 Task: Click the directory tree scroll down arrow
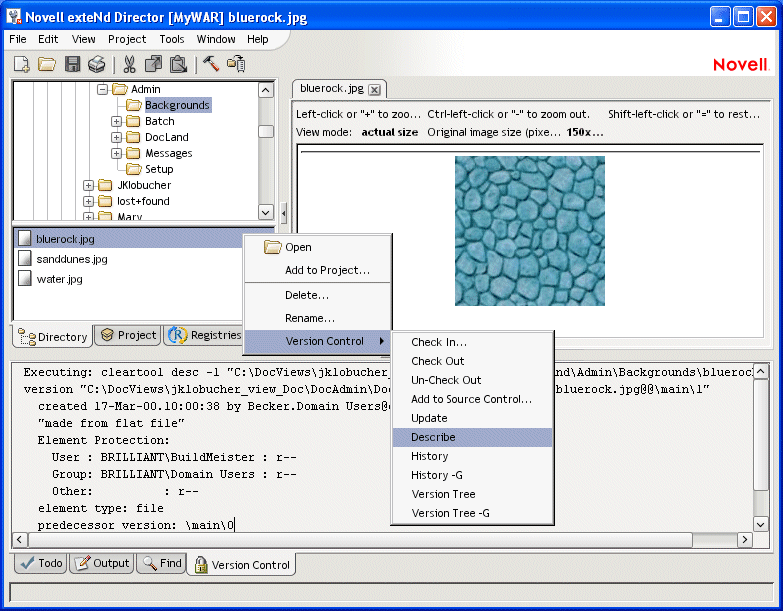tap(265, 212)
